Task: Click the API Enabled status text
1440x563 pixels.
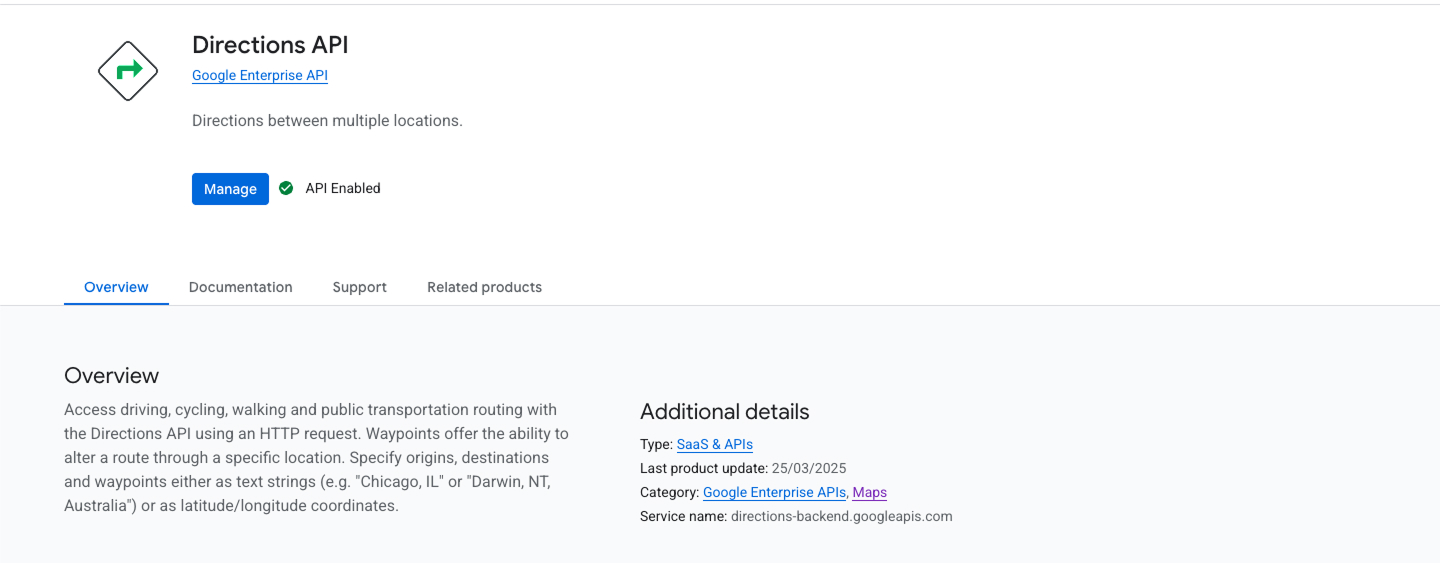Action: coord(343,188)
